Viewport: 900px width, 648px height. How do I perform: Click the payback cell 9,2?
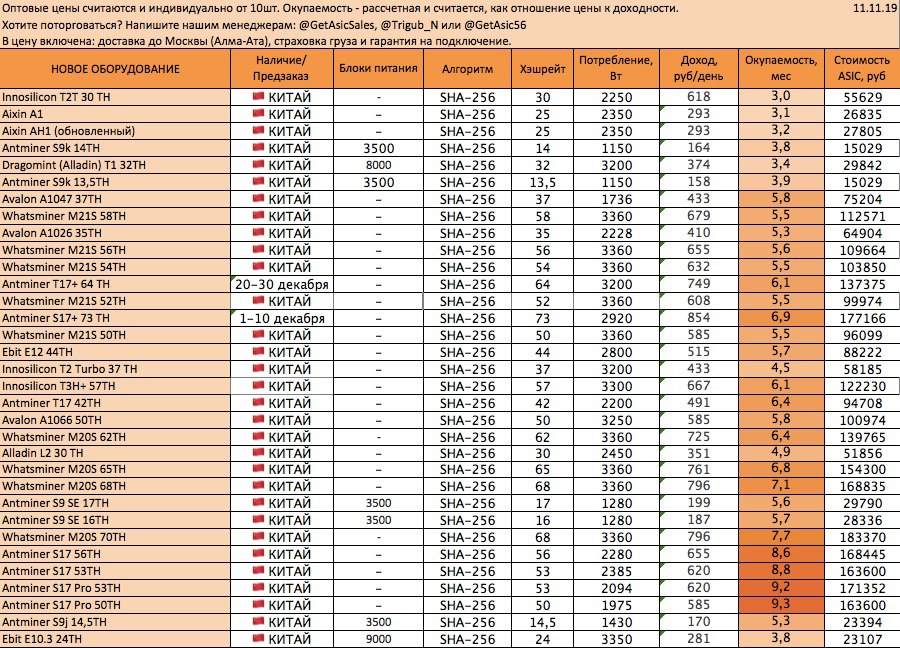tap(781, 588)
